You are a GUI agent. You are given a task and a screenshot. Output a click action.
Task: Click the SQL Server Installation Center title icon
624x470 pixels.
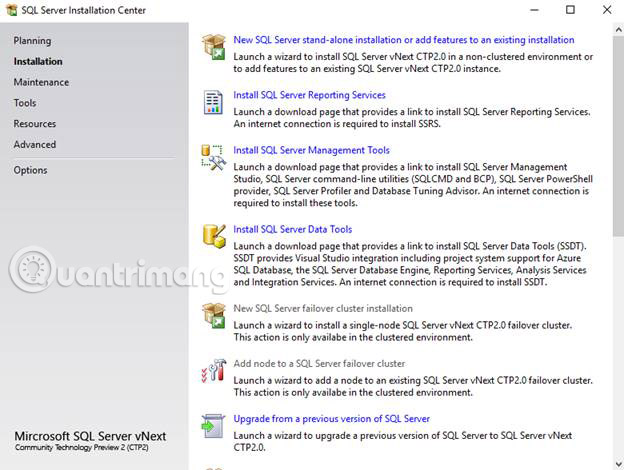(x=10, y=10)
